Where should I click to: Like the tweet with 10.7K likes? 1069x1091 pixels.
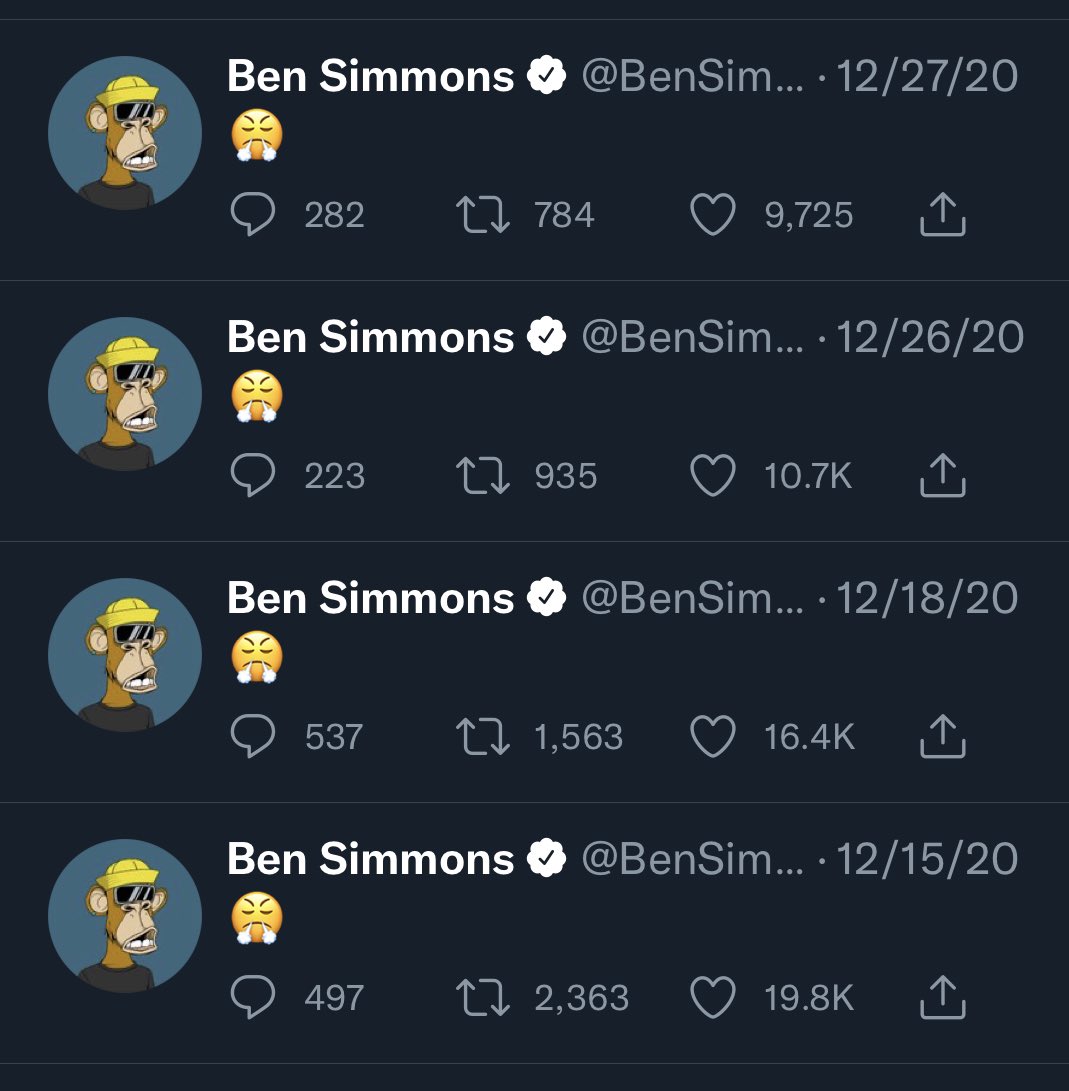pyautogui.click(x=713, y=476)
